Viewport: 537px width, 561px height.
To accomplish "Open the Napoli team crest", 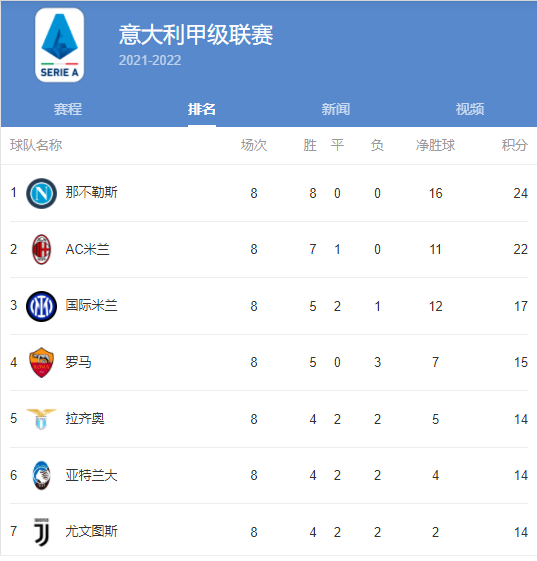I will 42,194.
